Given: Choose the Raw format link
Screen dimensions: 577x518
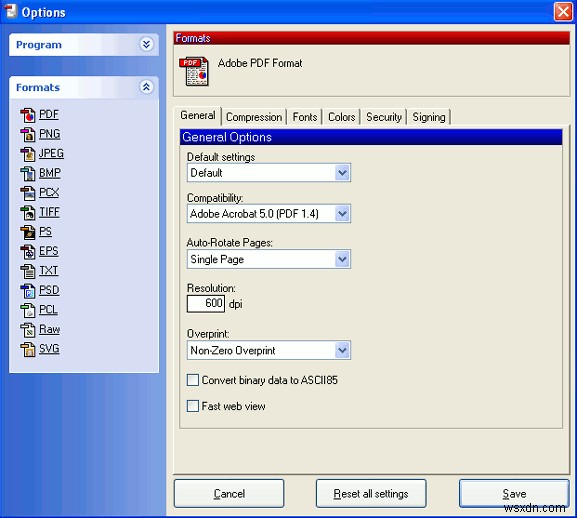Looking at the screenshot, I should (50, 329).
